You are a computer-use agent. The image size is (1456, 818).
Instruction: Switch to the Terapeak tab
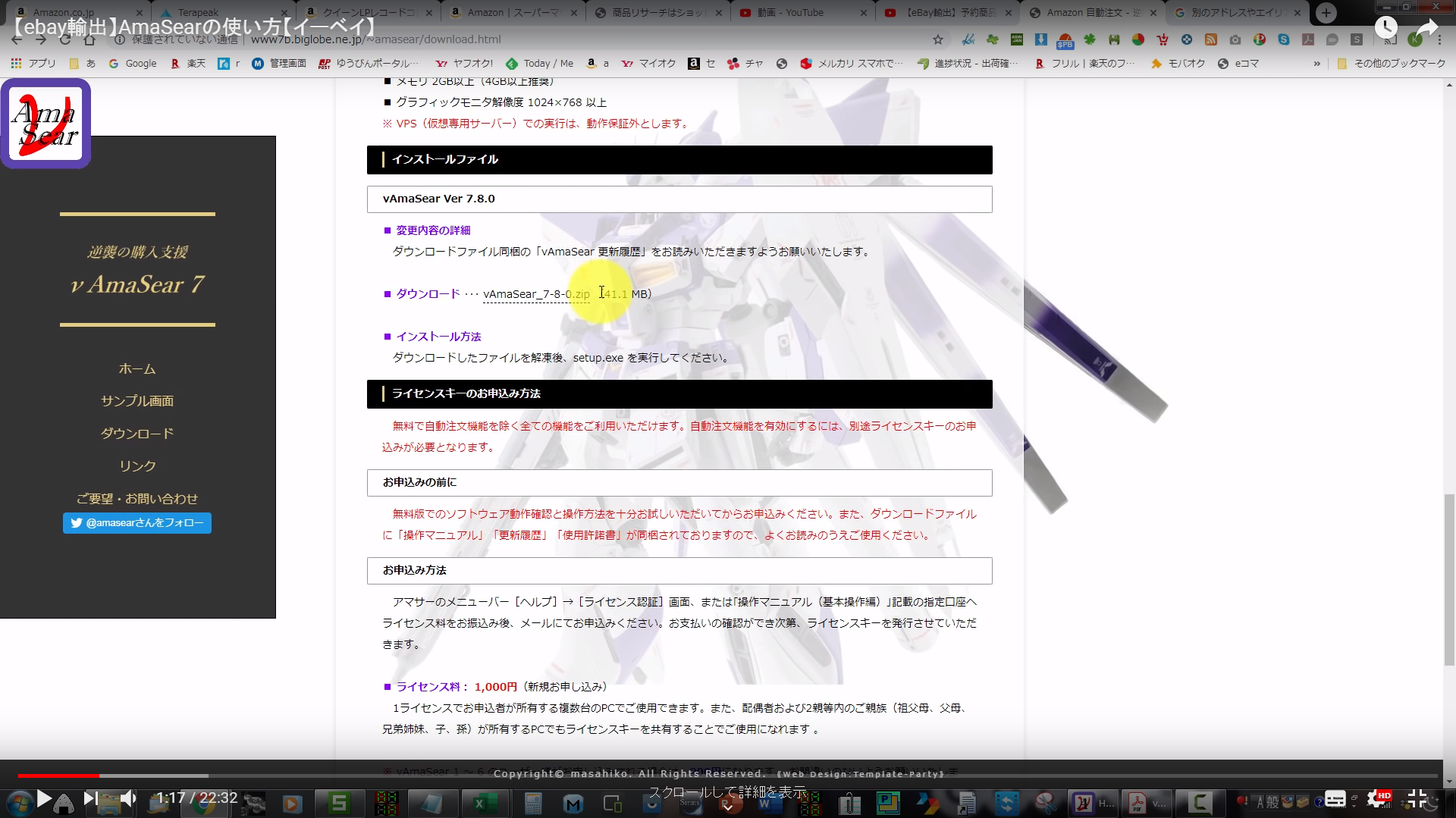(224, 12)
